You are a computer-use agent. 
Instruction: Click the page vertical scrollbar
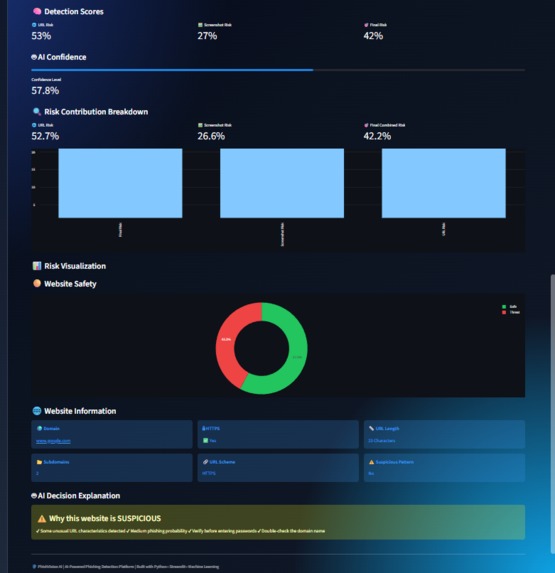[x=552, y=415]
